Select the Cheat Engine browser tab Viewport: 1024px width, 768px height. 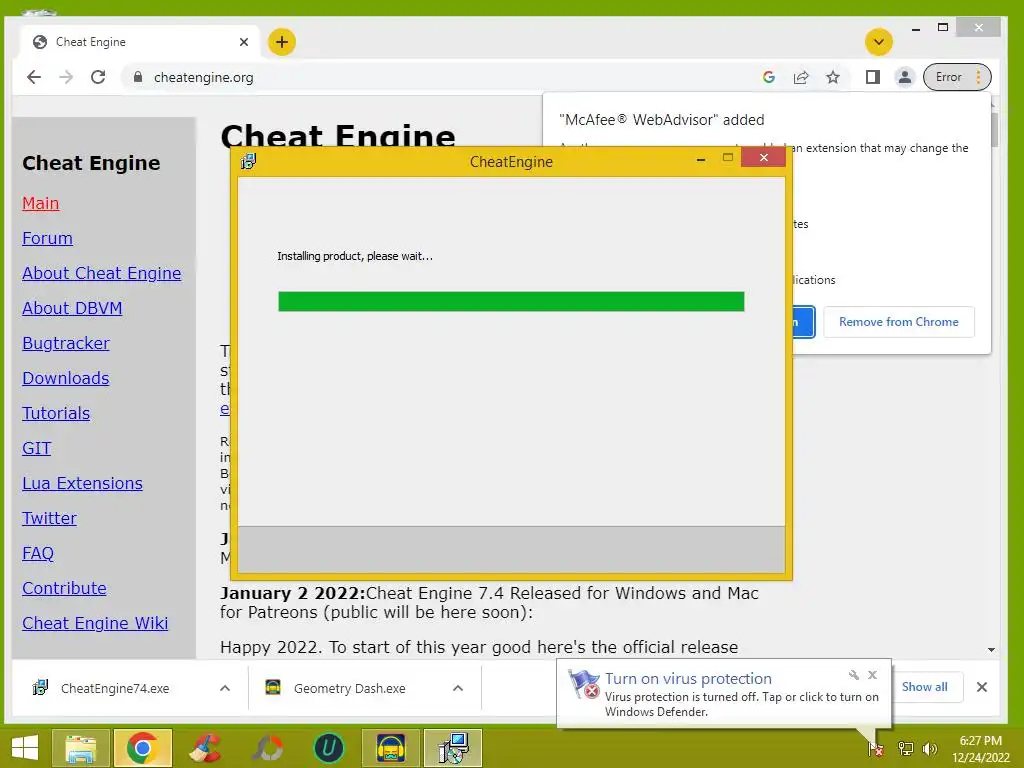click(139, 42)
